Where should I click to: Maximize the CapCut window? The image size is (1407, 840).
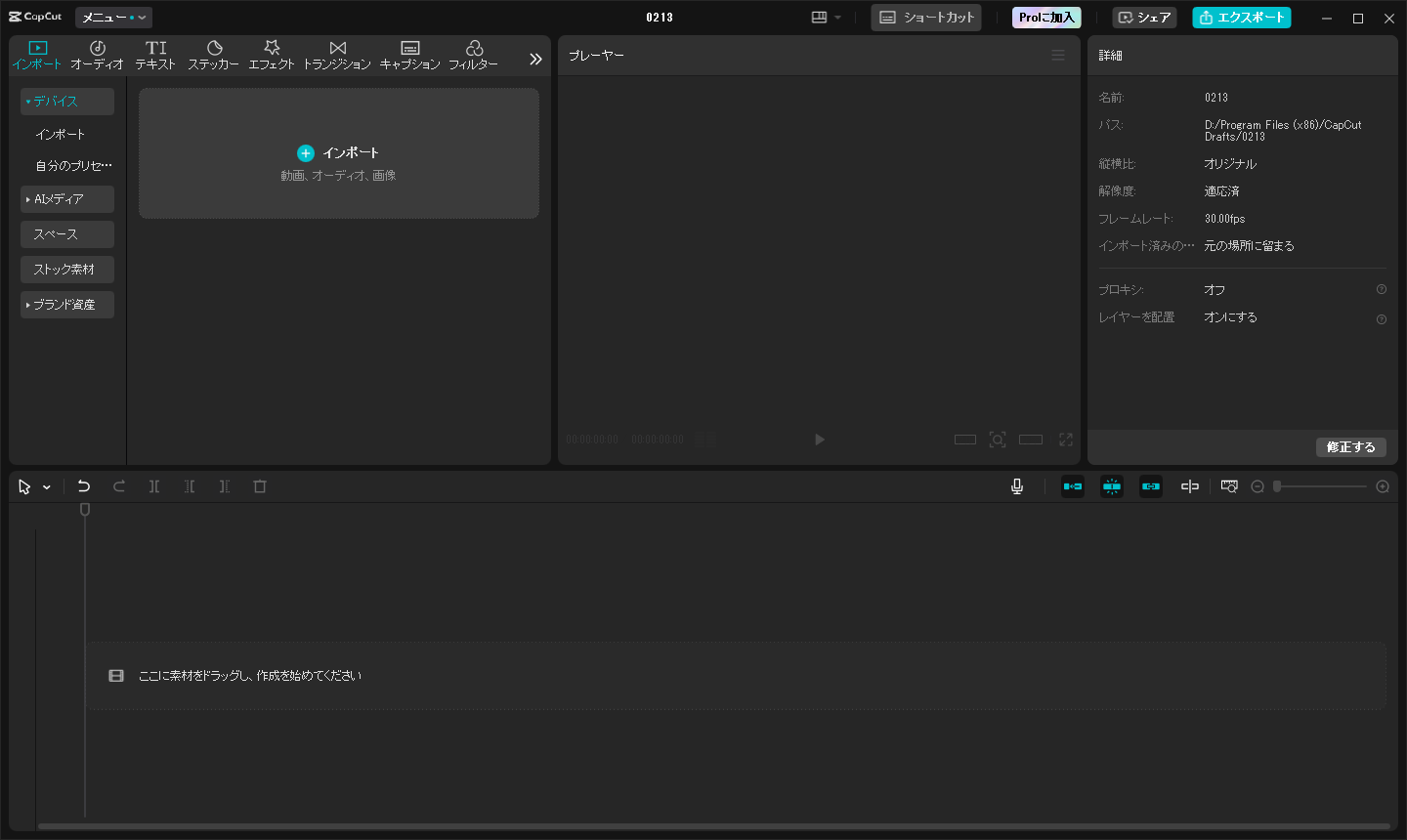[x=1358, y=18]
